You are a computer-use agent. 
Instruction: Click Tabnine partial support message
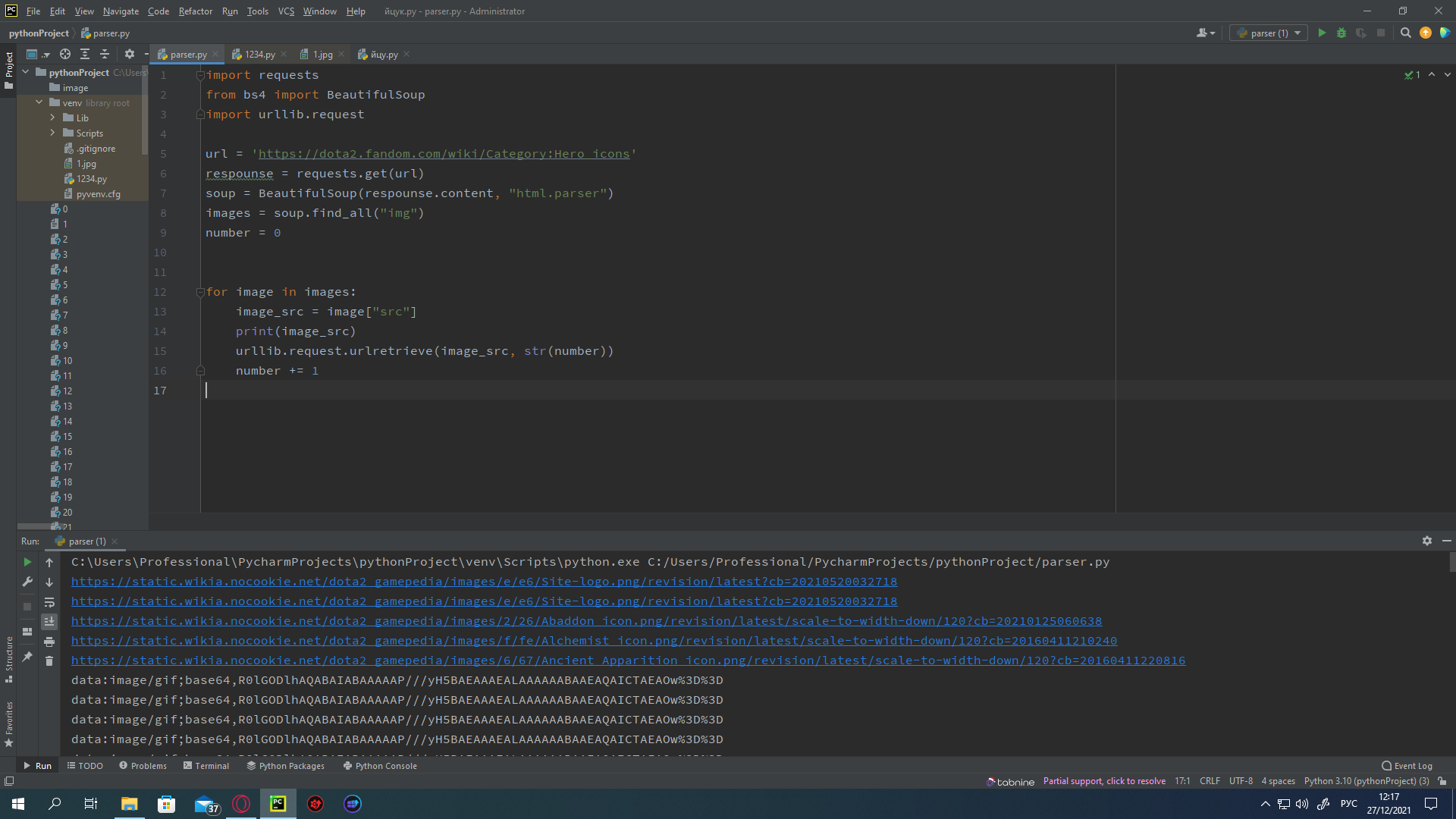(x=1104, y=781)
